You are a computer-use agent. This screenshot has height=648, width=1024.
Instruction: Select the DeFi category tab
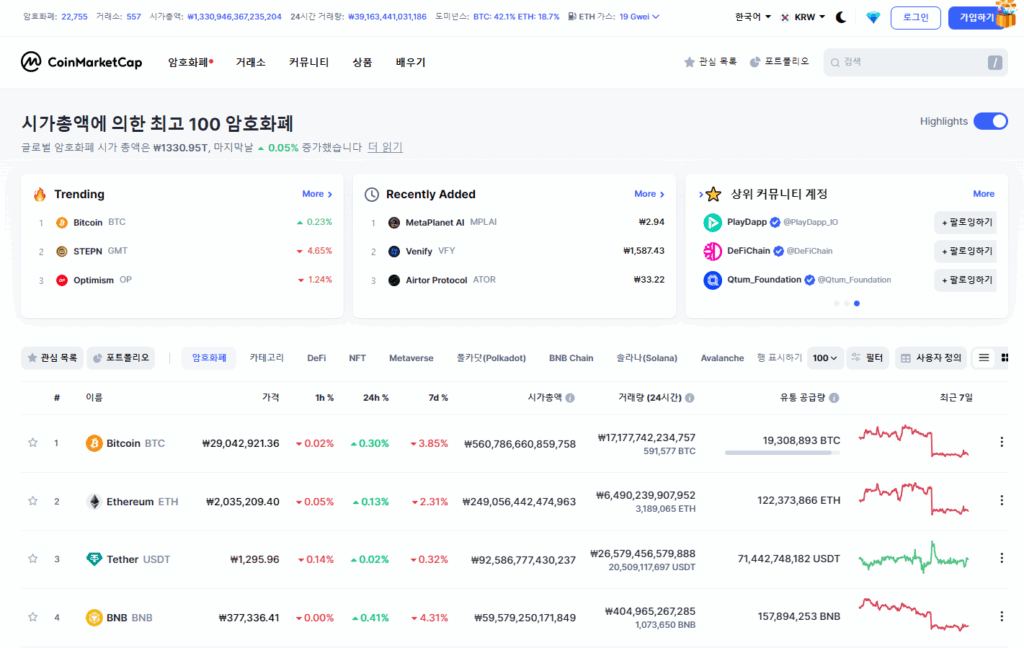[x=316, y=357]
